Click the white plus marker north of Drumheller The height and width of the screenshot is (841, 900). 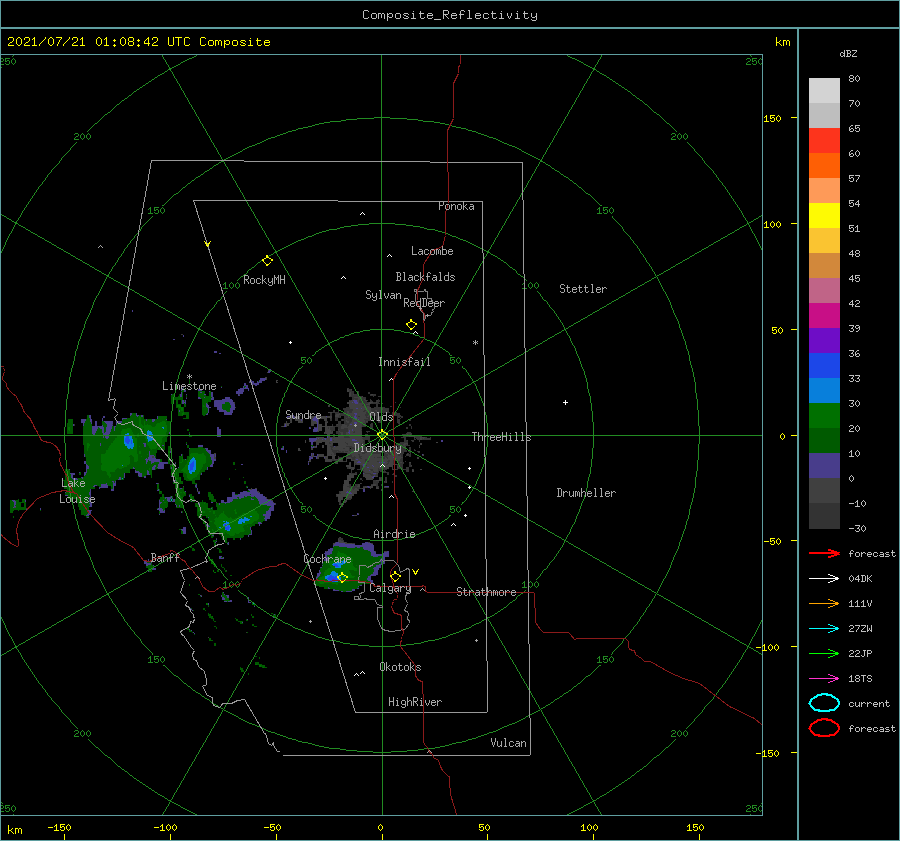coord(565,402)
